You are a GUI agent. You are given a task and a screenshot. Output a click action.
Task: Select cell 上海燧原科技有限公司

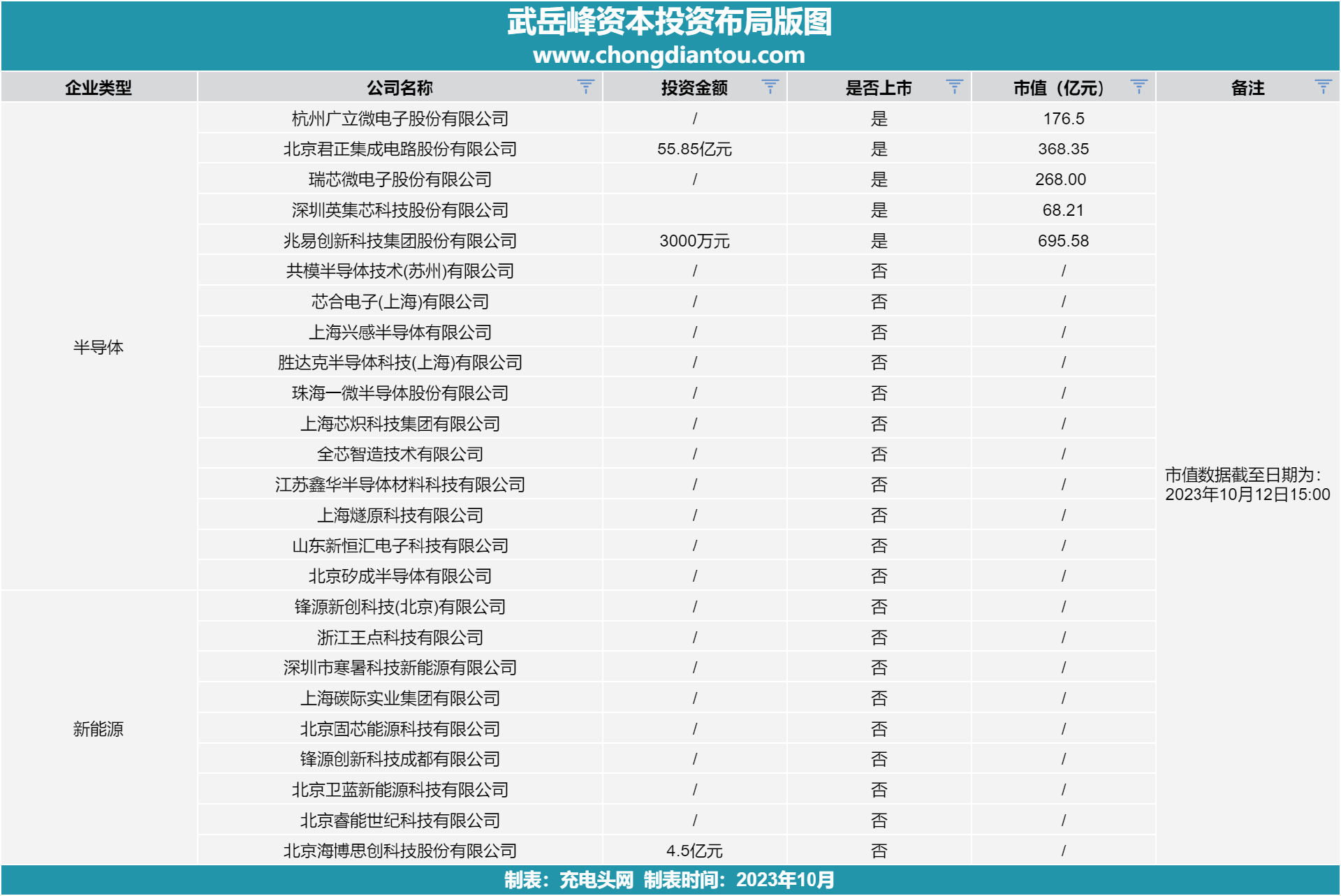[400, 515]
